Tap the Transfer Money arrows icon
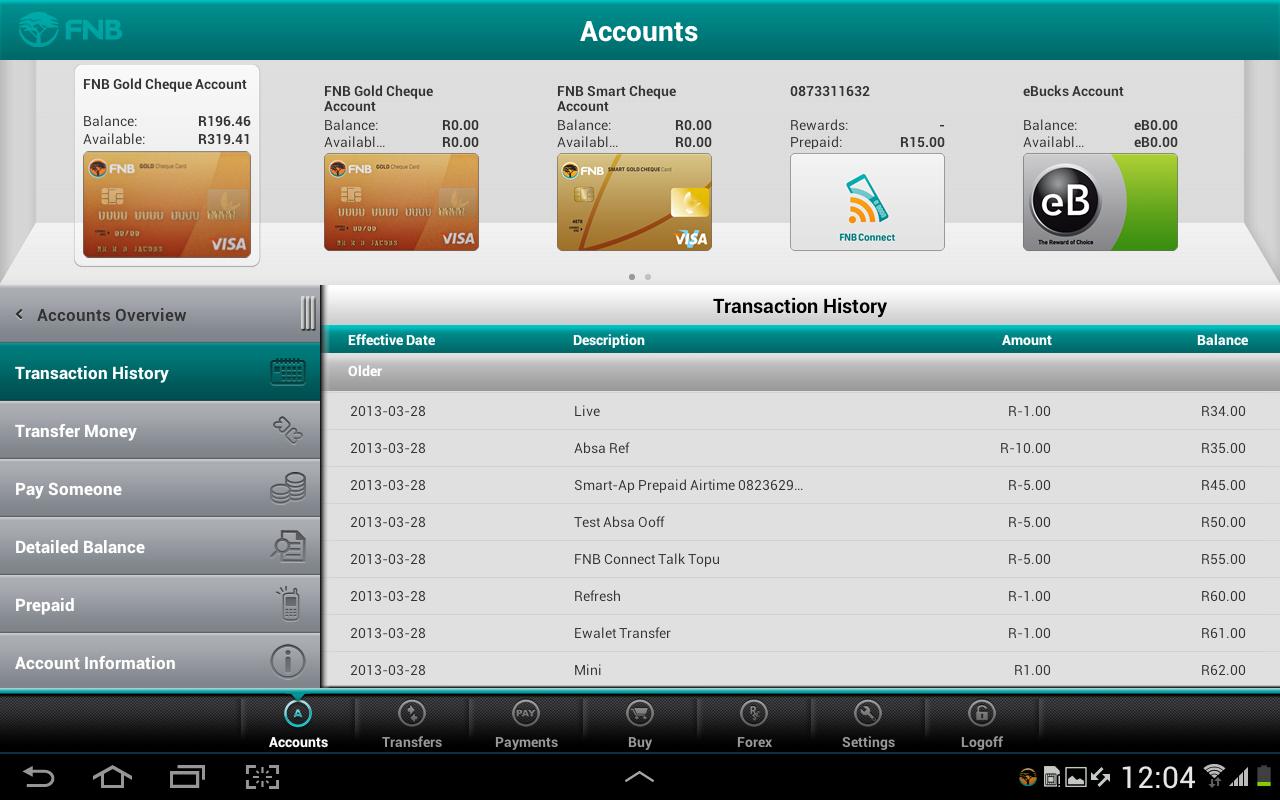1280x800 pixels. pyautogui.click(x=288, y=430)
